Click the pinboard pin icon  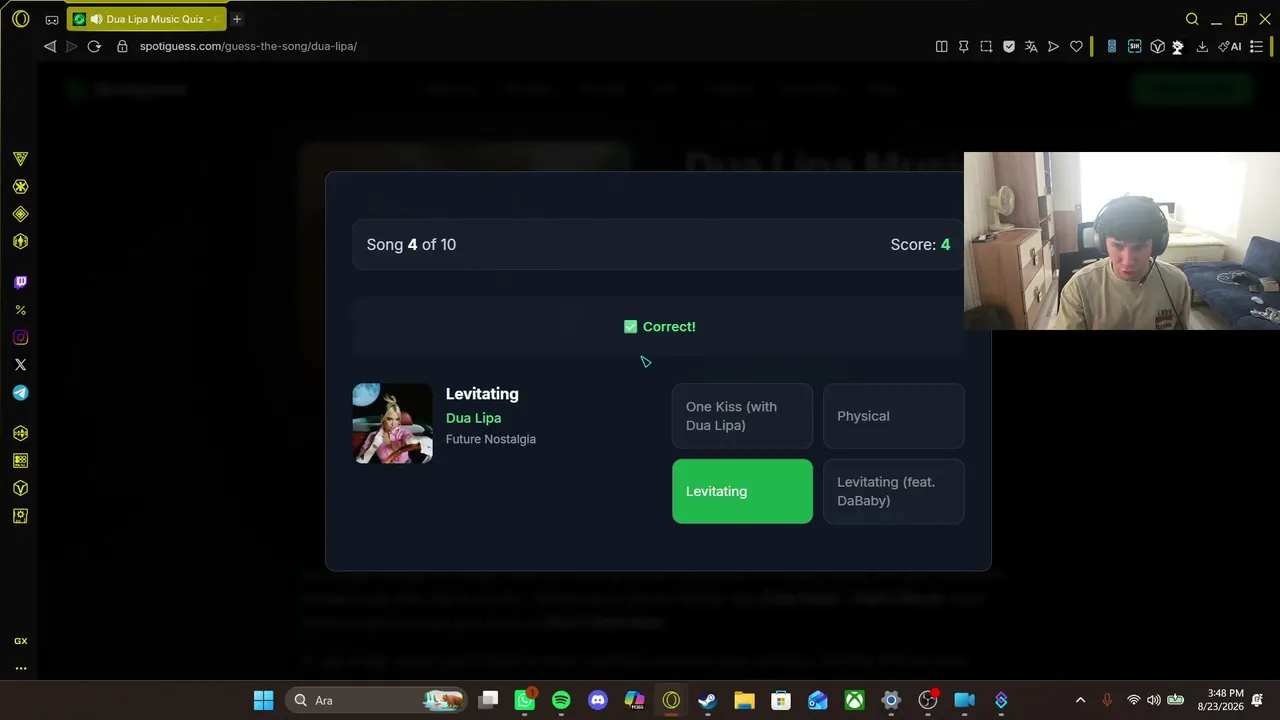(963, 46)
